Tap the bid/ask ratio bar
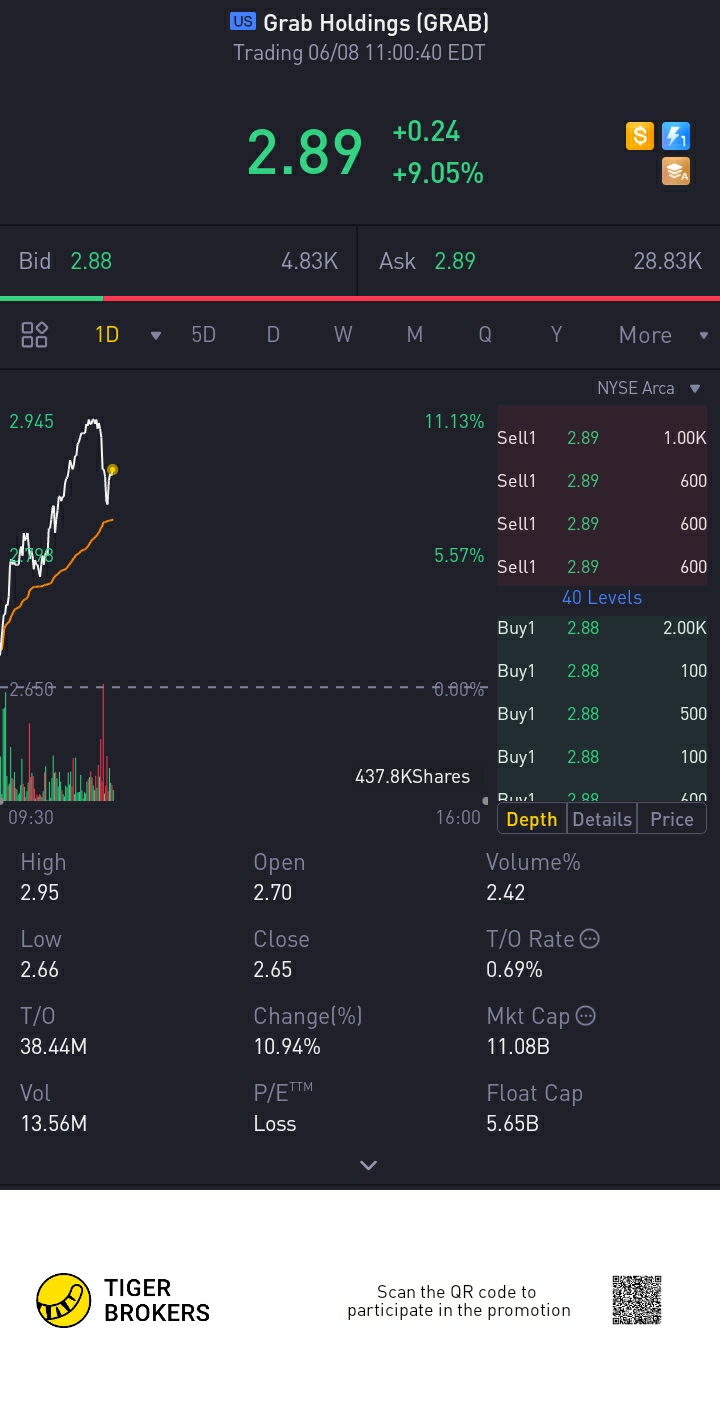 coord(360,298)
